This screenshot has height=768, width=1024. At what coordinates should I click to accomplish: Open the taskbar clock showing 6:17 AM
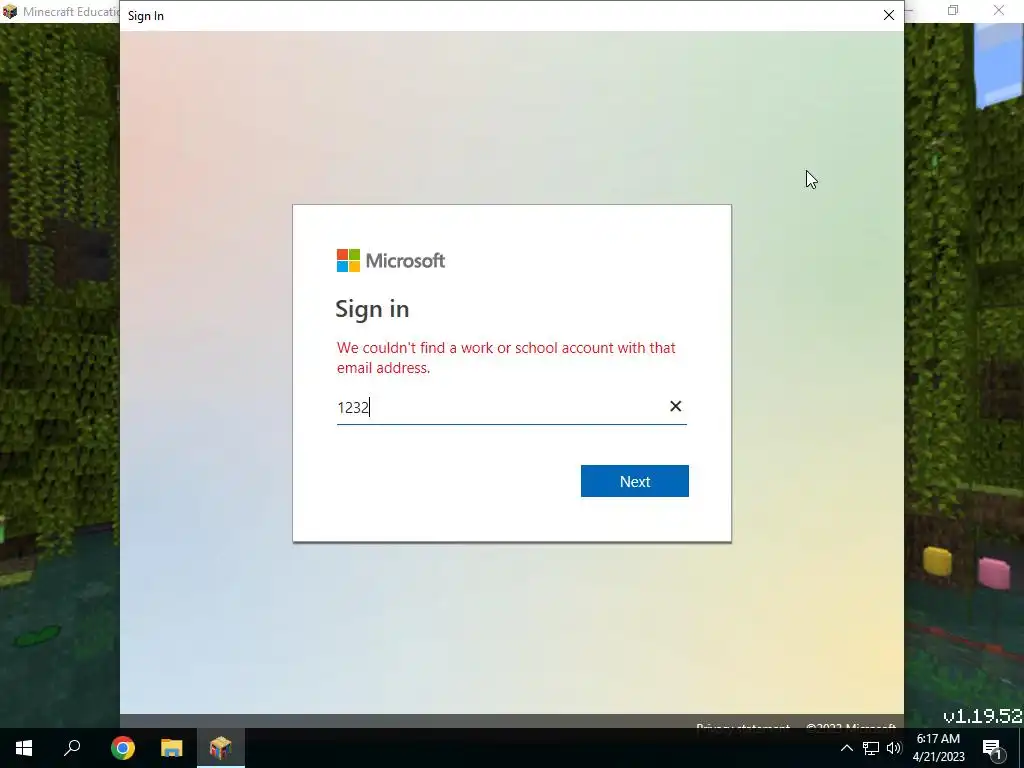click(x=938, y=748)
